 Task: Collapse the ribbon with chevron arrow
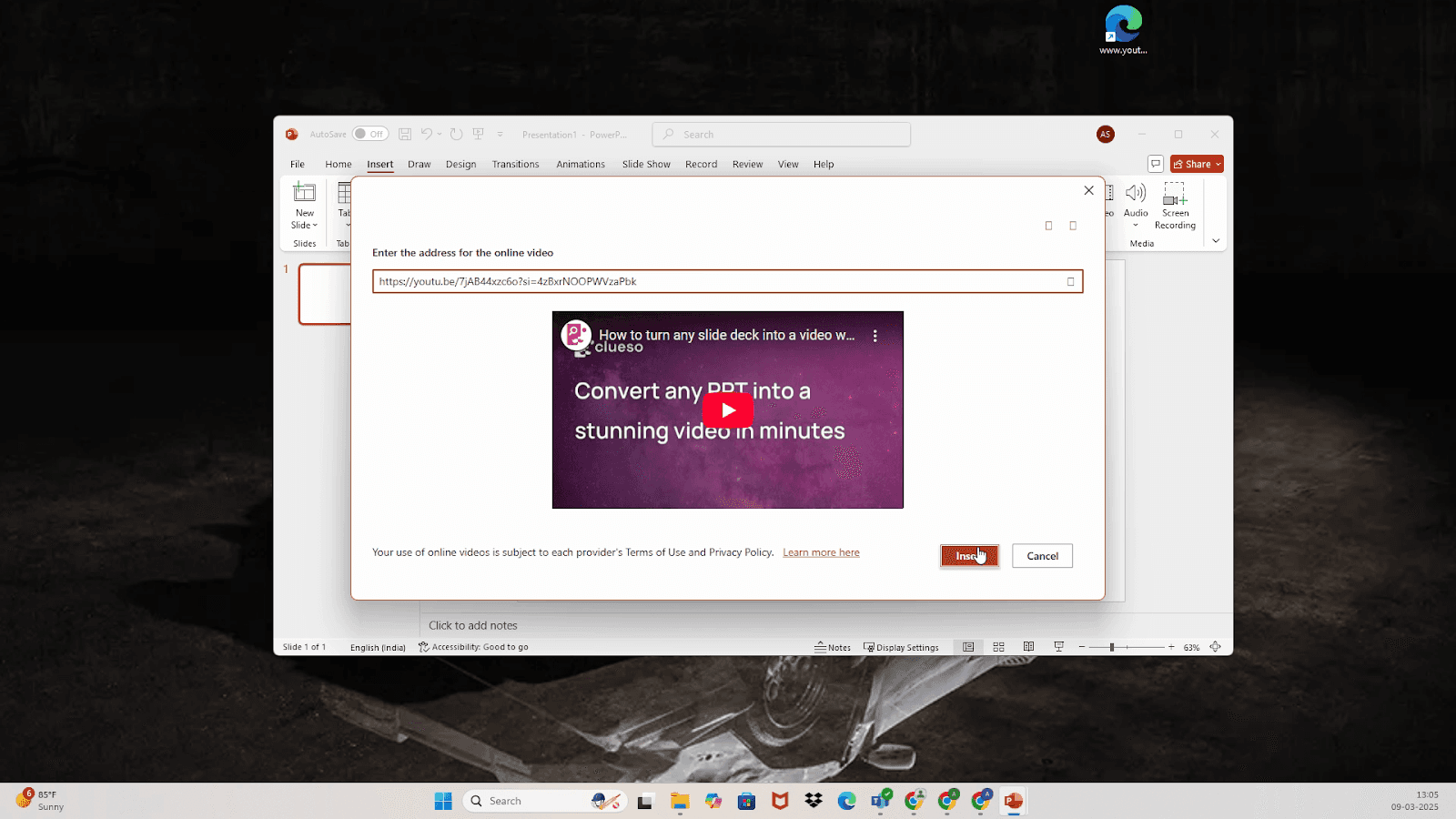point(1216,241)
